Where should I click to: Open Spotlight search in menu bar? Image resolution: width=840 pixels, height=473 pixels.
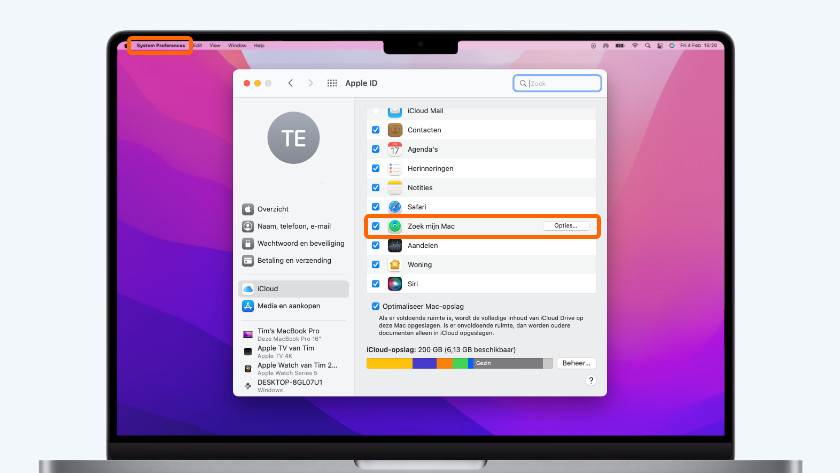pyautogui.click(x=648, y=46)
